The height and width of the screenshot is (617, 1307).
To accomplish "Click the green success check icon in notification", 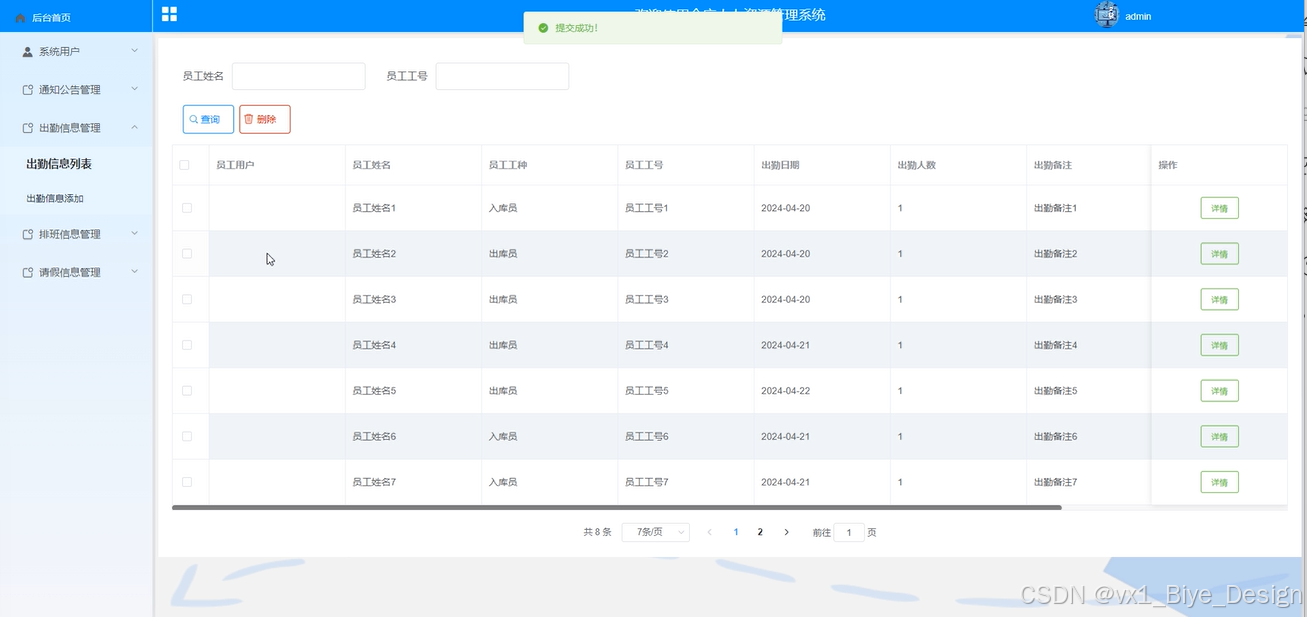I will 543,28.
